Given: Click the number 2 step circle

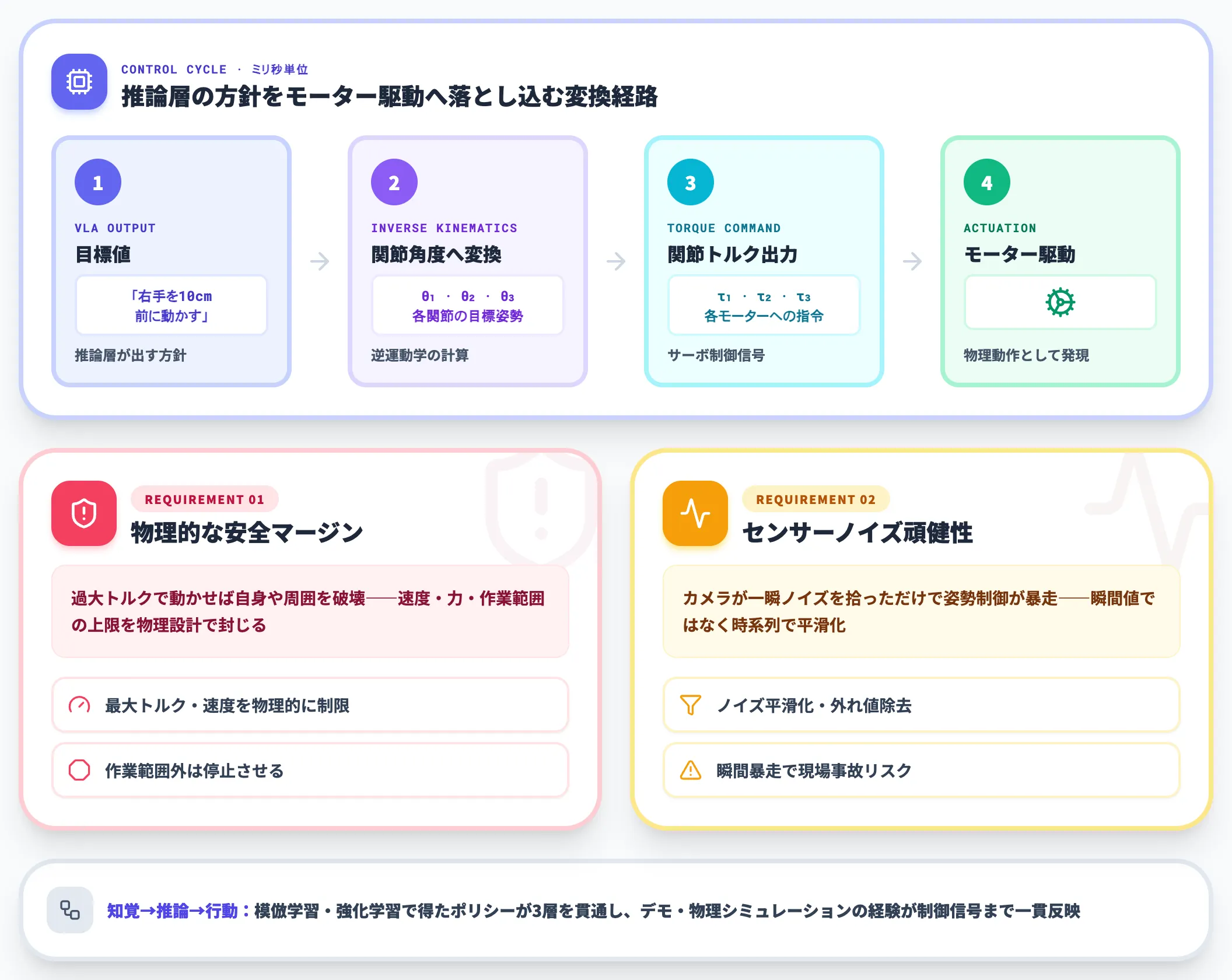Looking at the screenshot, I should (394, 182).
